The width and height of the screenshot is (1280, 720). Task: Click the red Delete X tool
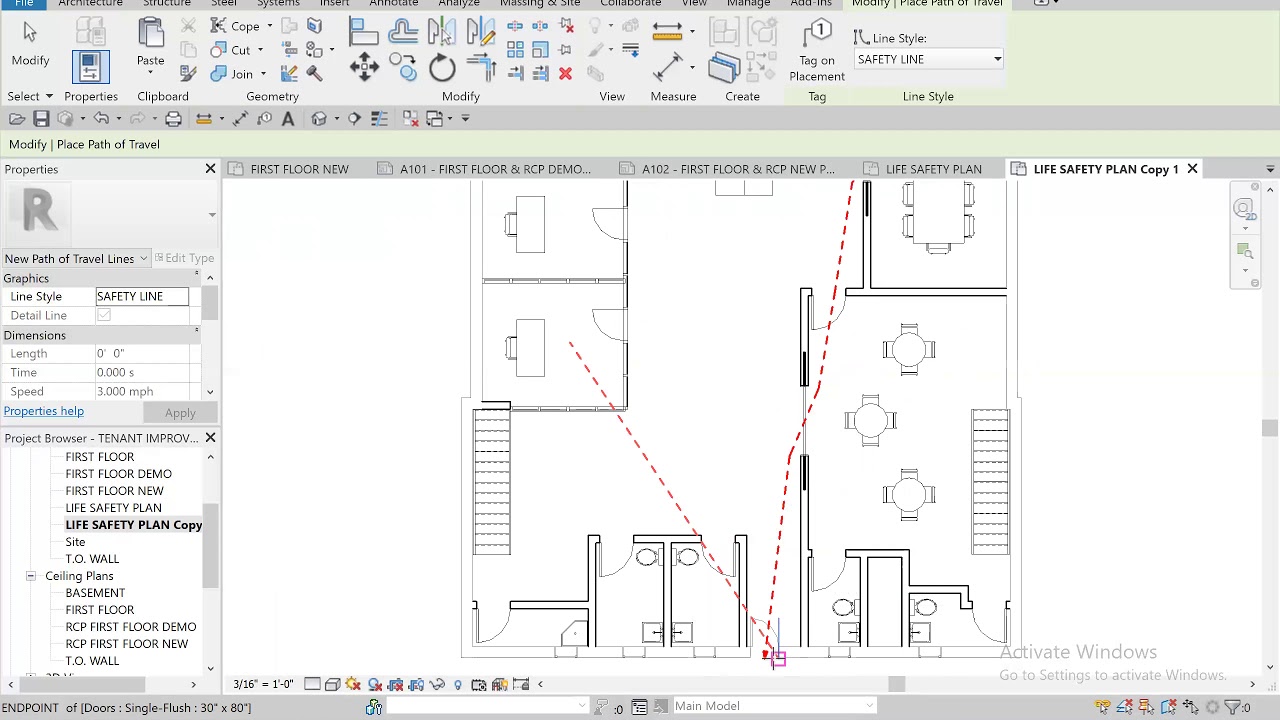pyautogui.click(x=565, y=74)
